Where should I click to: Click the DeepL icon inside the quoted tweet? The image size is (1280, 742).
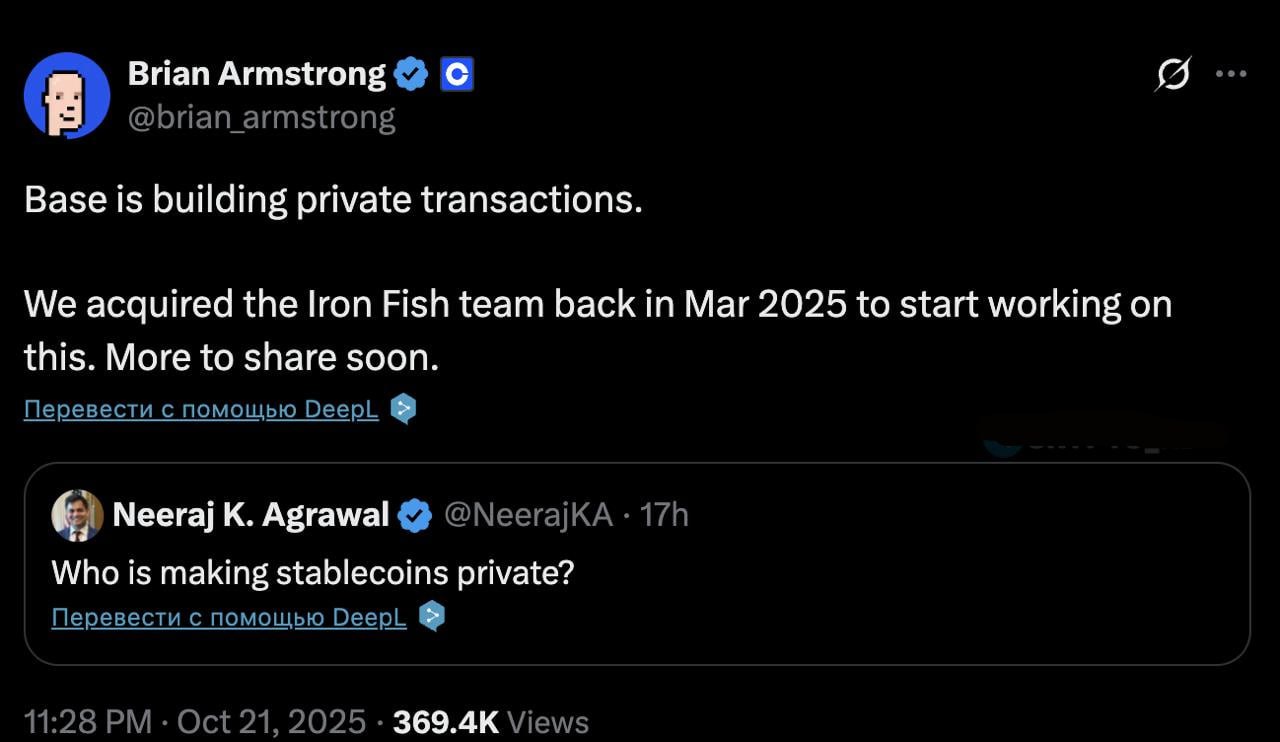tap(430, 616)
